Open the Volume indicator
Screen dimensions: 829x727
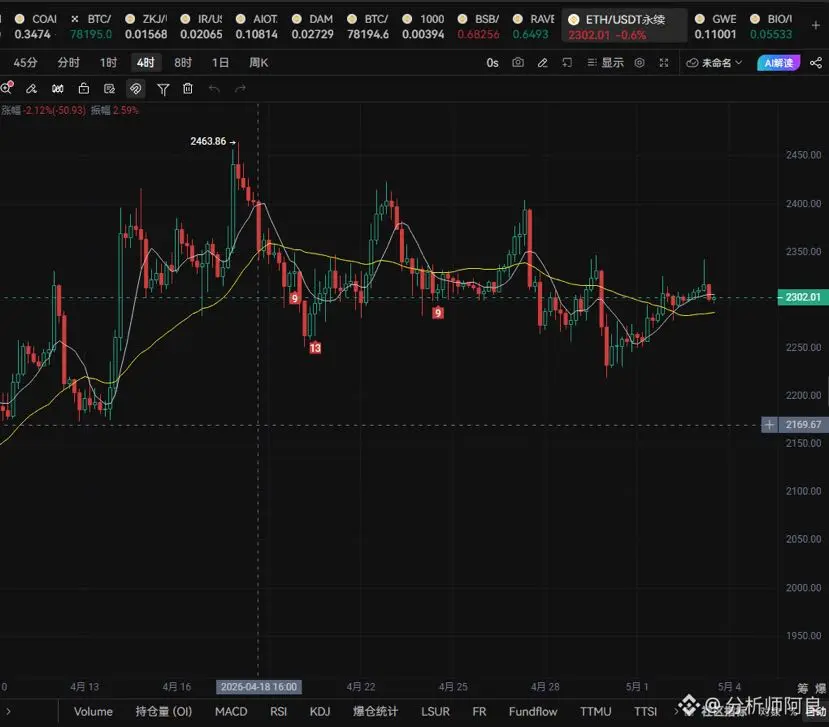point(93,712)
